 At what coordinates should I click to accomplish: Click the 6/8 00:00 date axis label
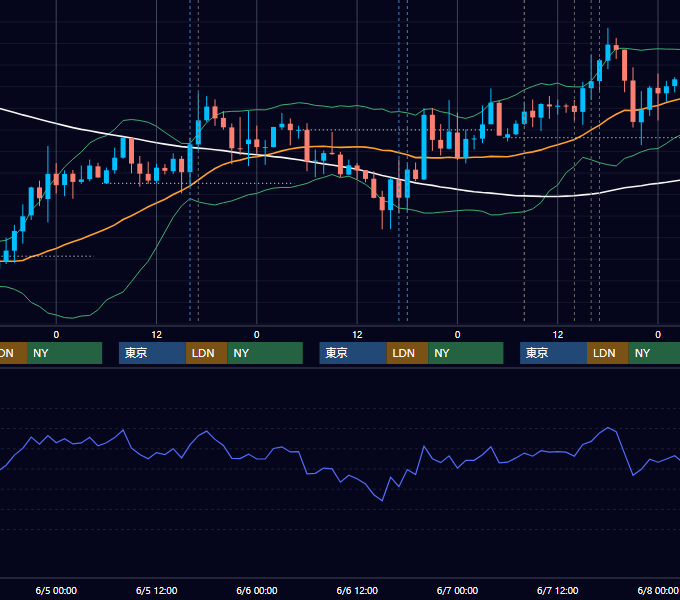(x=658, y=590)
